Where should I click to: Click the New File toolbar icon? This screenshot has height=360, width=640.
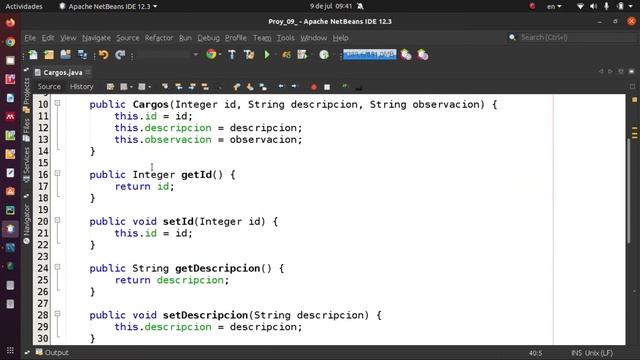click(x=33, y=55)
